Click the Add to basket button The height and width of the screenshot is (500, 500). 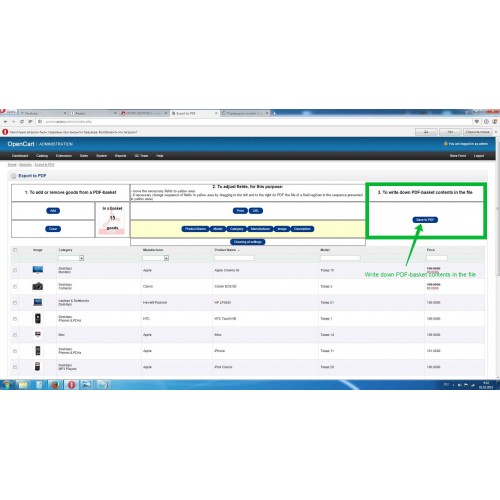(x=53, y=211)
